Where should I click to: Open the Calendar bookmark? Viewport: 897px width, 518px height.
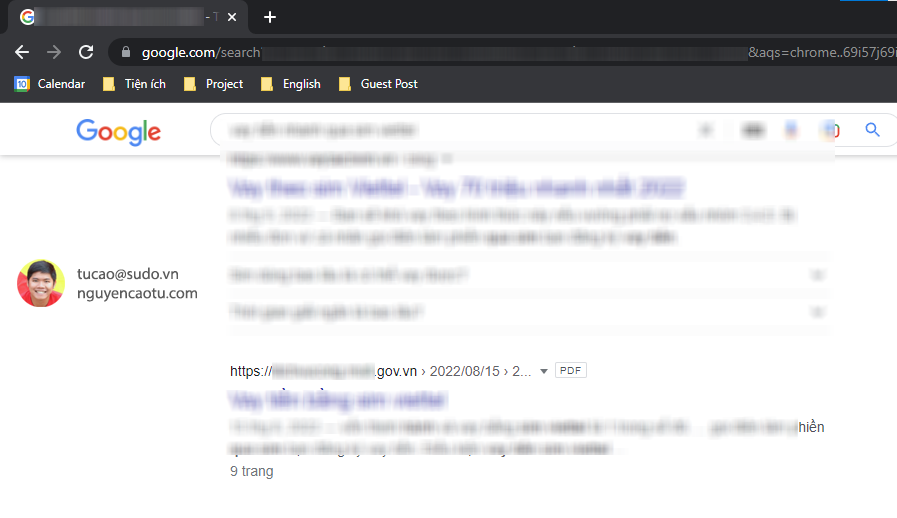pos(50,84)
